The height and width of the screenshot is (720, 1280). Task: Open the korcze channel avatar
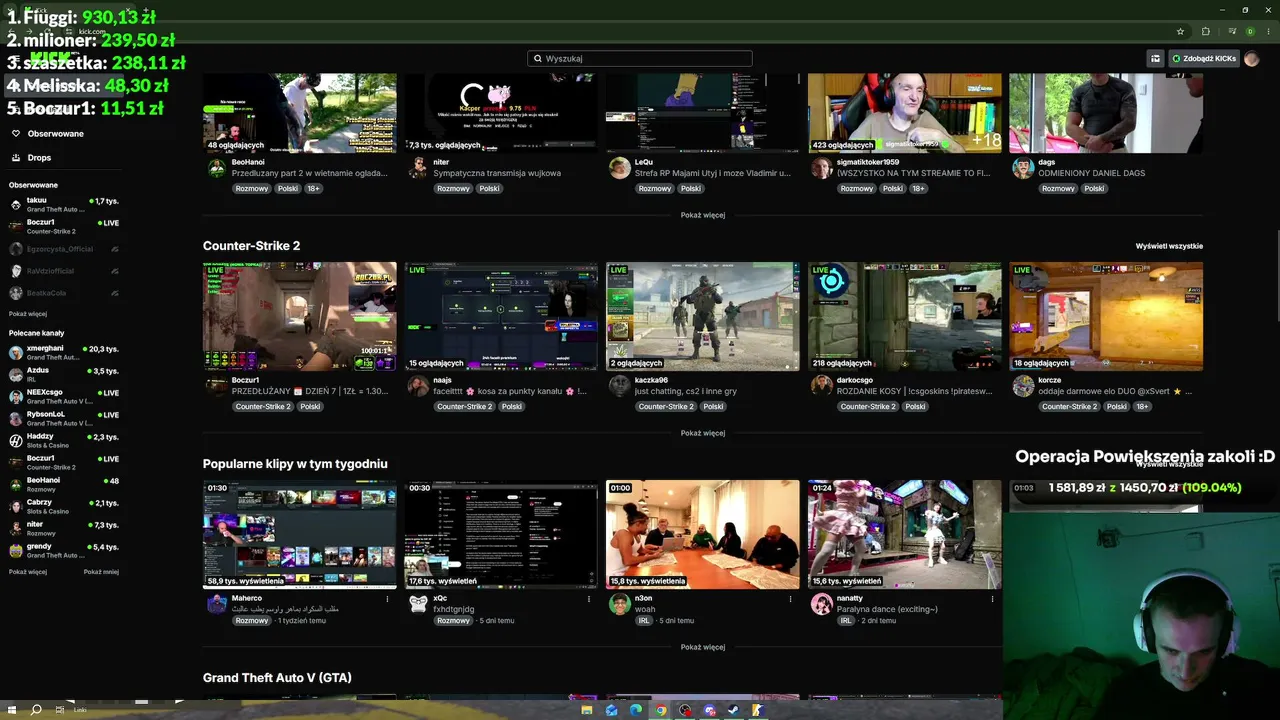pos(1023,385)
